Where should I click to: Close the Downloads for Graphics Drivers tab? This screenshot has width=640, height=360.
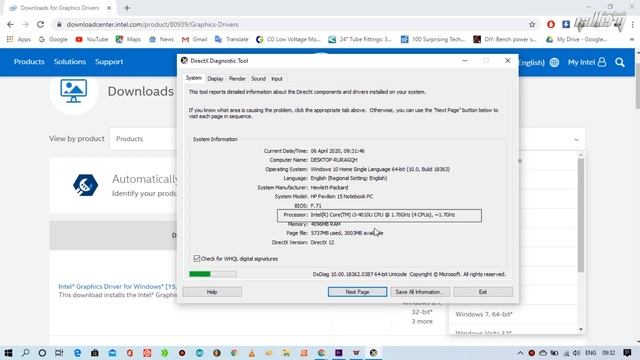click(x=109, y=8)
